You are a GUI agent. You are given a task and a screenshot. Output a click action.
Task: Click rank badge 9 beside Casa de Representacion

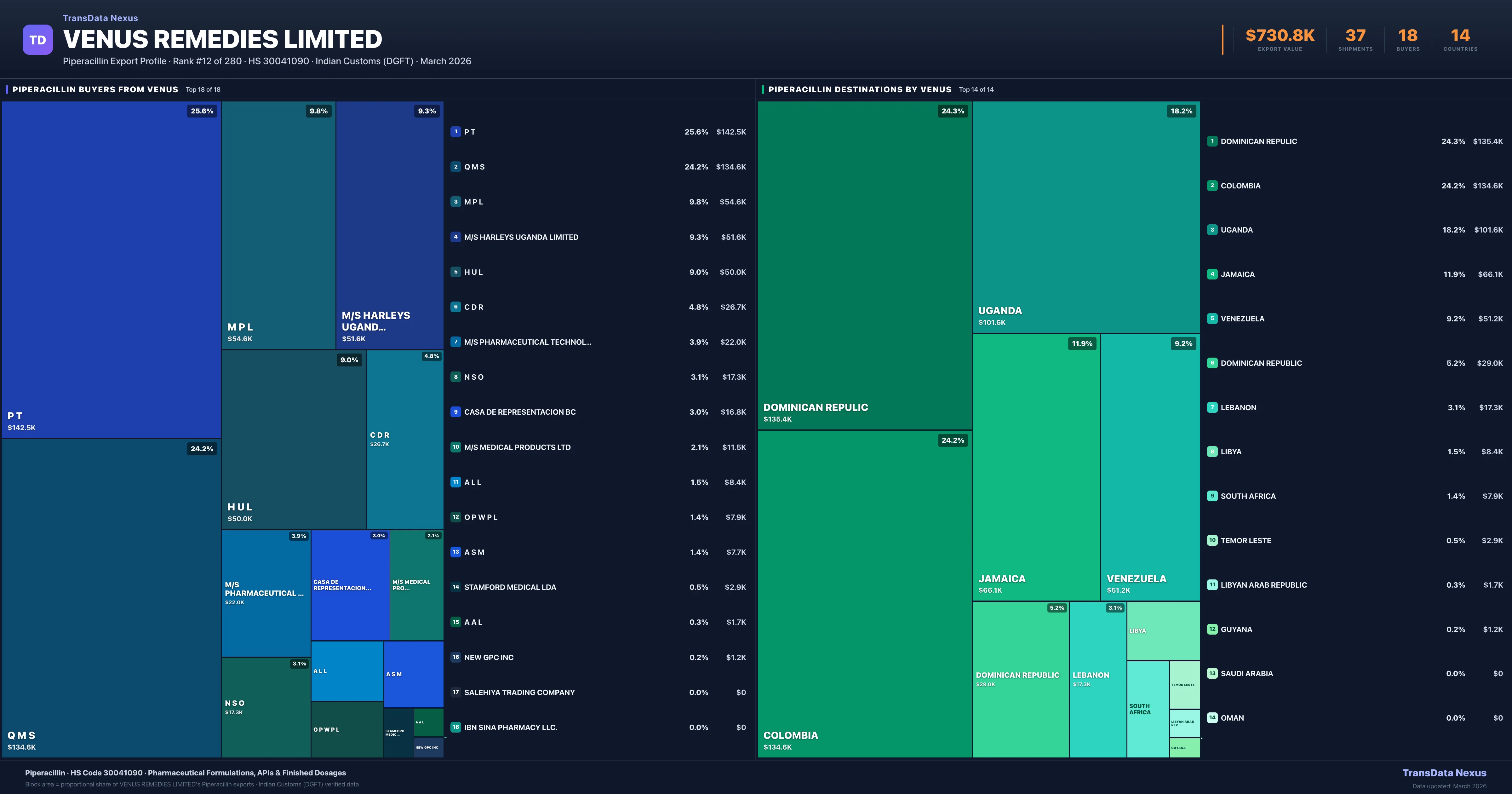pyautogui.click(x=455, y=412)
